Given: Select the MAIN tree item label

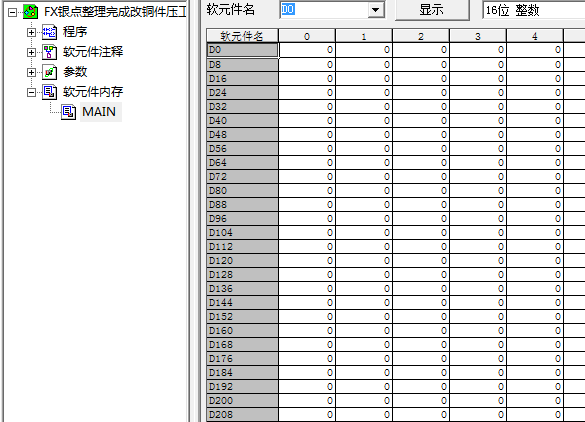Looking at the screenshot, I should tap(99, 112).
